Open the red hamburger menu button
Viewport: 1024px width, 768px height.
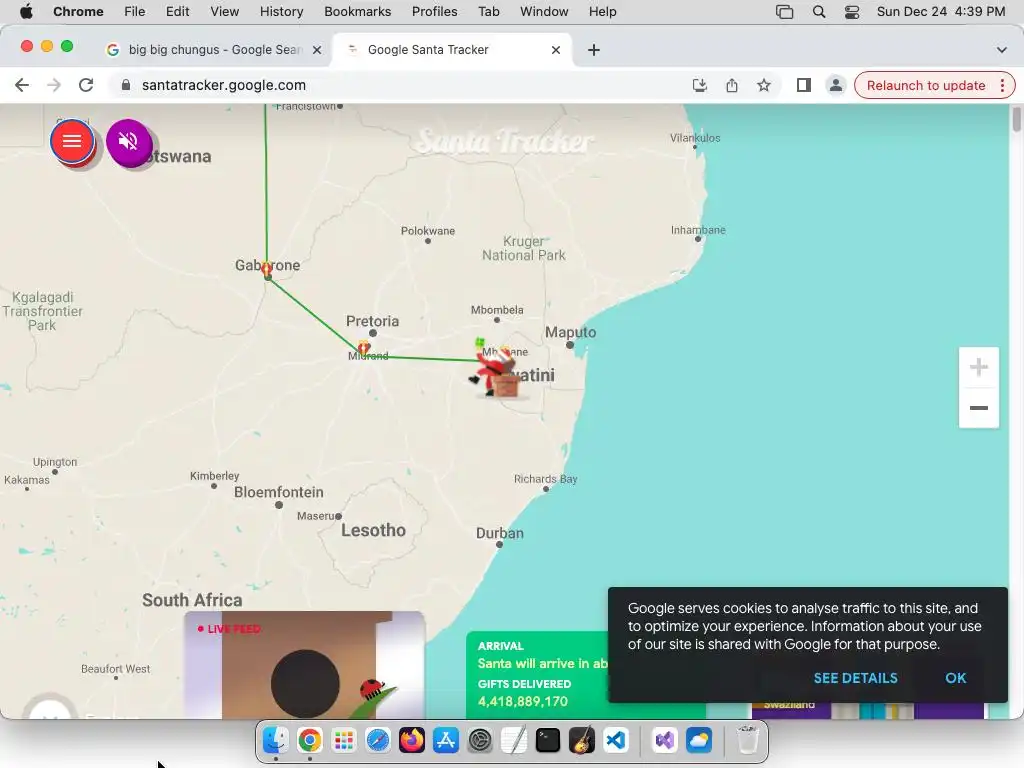point(72,141)
